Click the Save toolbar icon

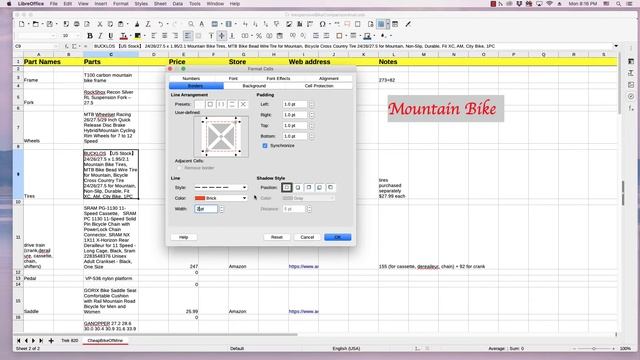49,24
